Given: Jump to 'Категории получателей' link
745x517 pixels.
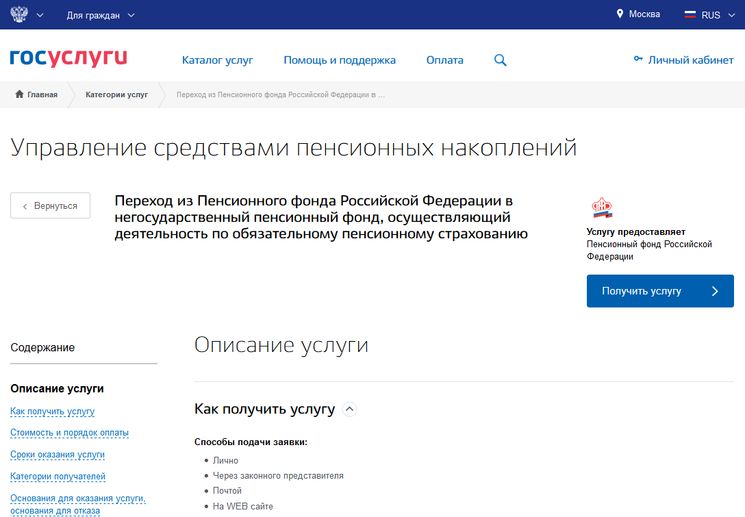Looking at the screenshot, I should point(58,476).
